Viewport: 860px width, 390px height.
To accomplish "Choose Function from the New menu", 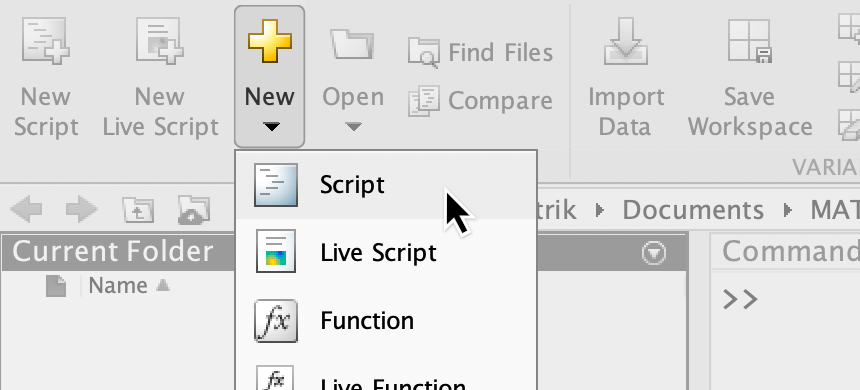I will pos(386,320).
